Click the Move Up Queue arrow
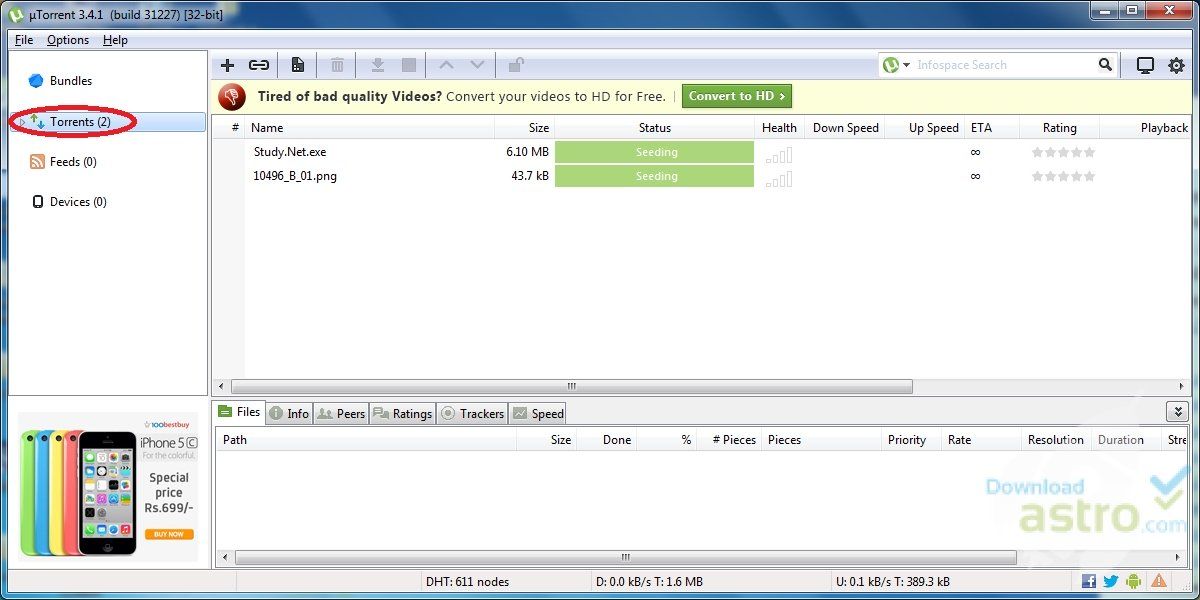Image resolution: width=1200 pixels, height=600 pixels. click(446, 65)
